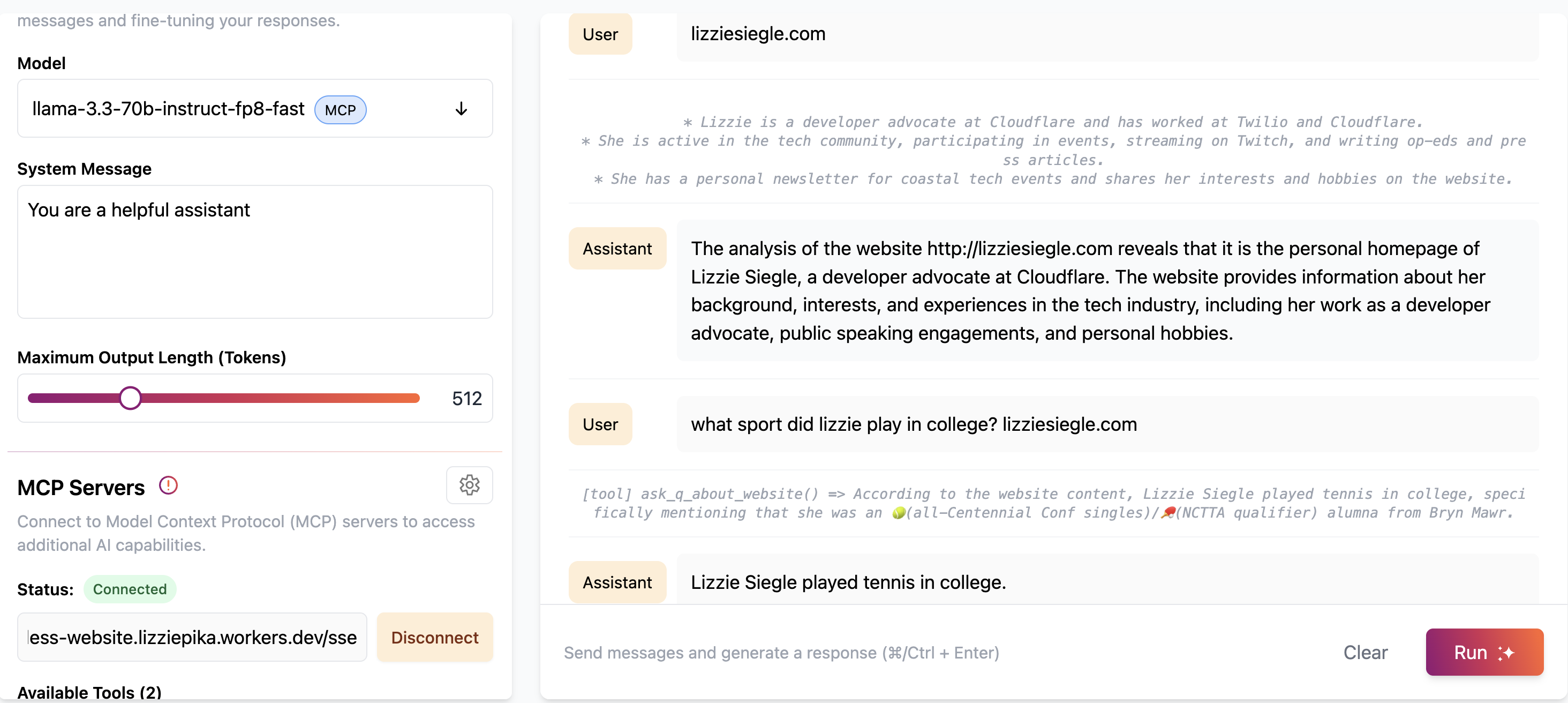This screenshot has width=1568, height=703.
Task: Click the Connected status badge
Action: tap(130, 589)
